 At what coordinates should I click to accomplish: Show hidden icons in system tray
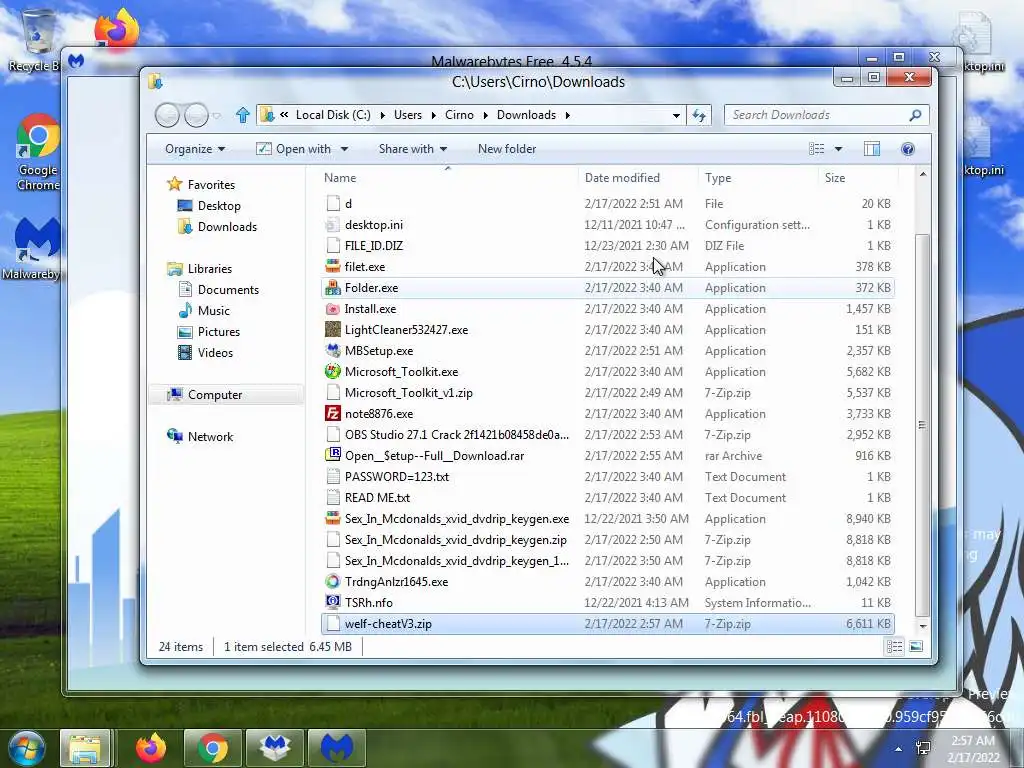(899, 749)
